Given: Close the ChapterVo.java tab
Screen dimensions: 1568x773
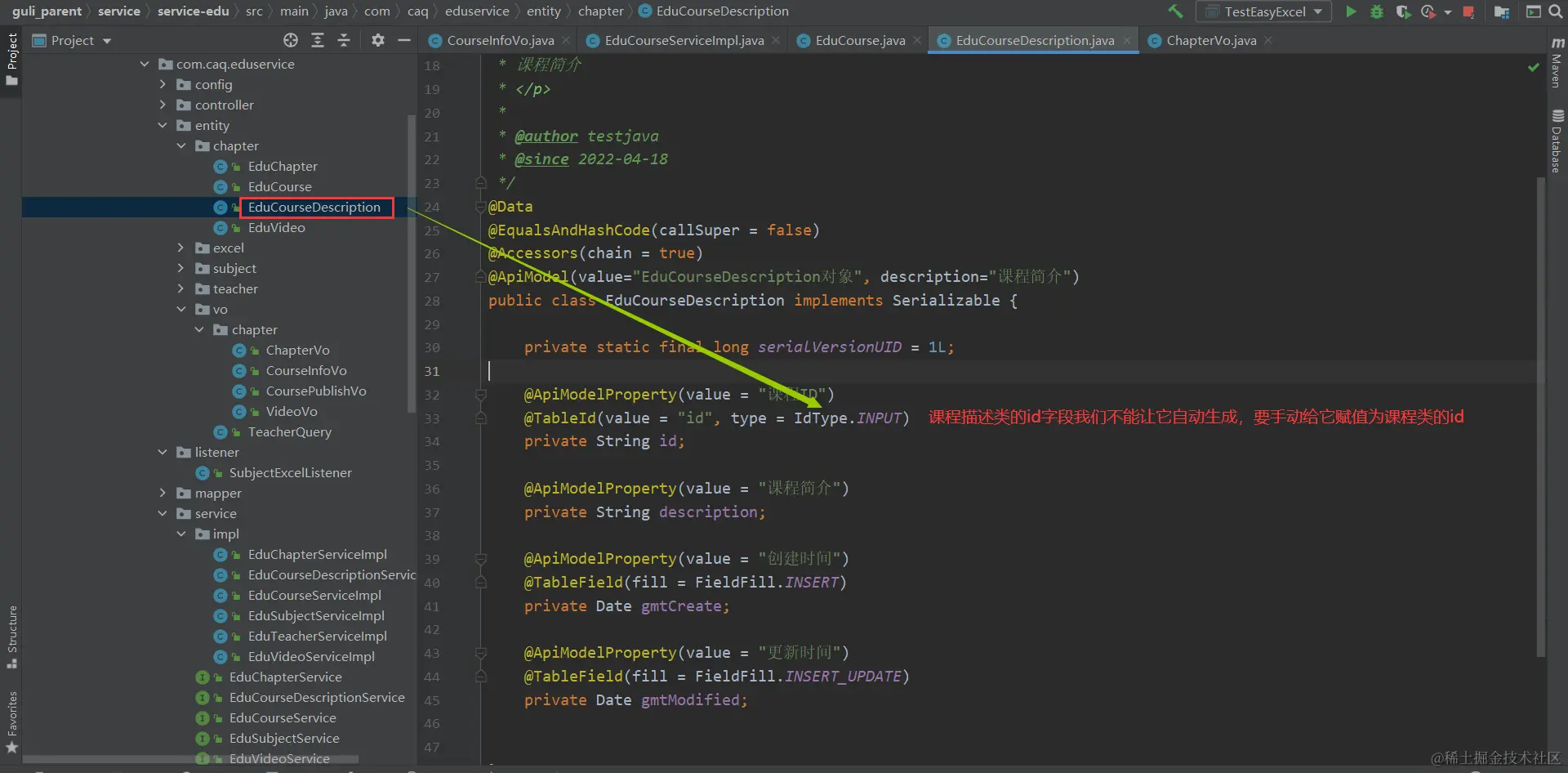Looking at the screenshot, I should (1268, 40).
